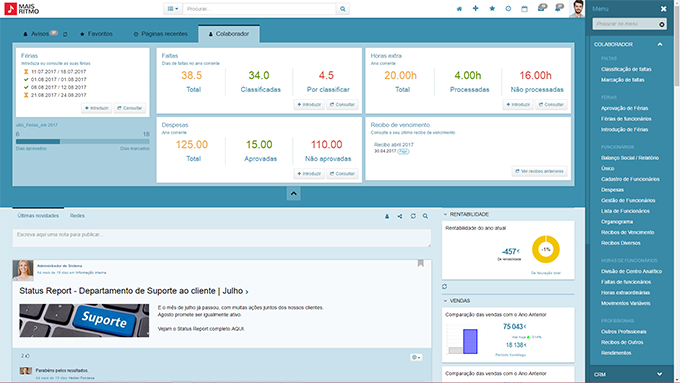The image size is (680, 383).
Task: Open the Status Report post title
Action: coord(134,291)
